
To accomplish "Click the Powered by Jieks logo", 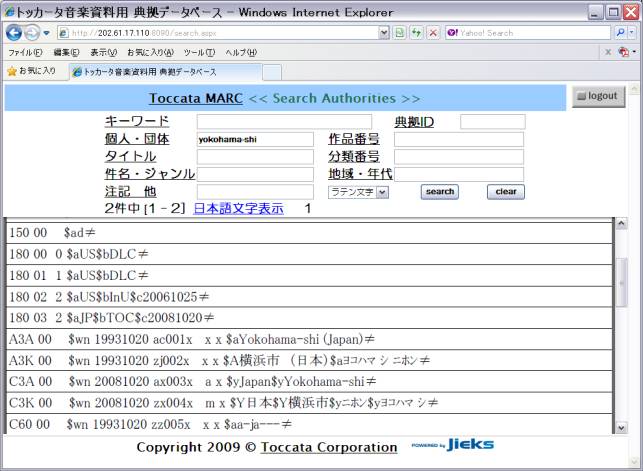I will [453, 444].
